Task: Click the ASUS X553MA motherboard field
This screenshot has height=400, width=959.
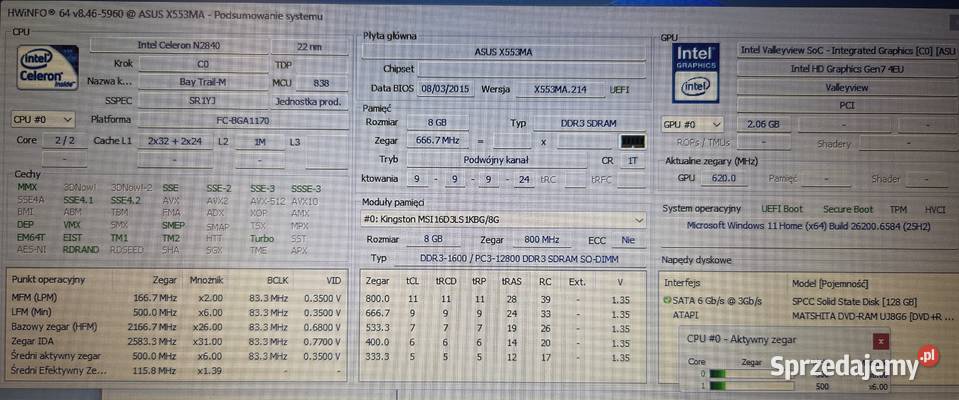Action: pos(503,52)
